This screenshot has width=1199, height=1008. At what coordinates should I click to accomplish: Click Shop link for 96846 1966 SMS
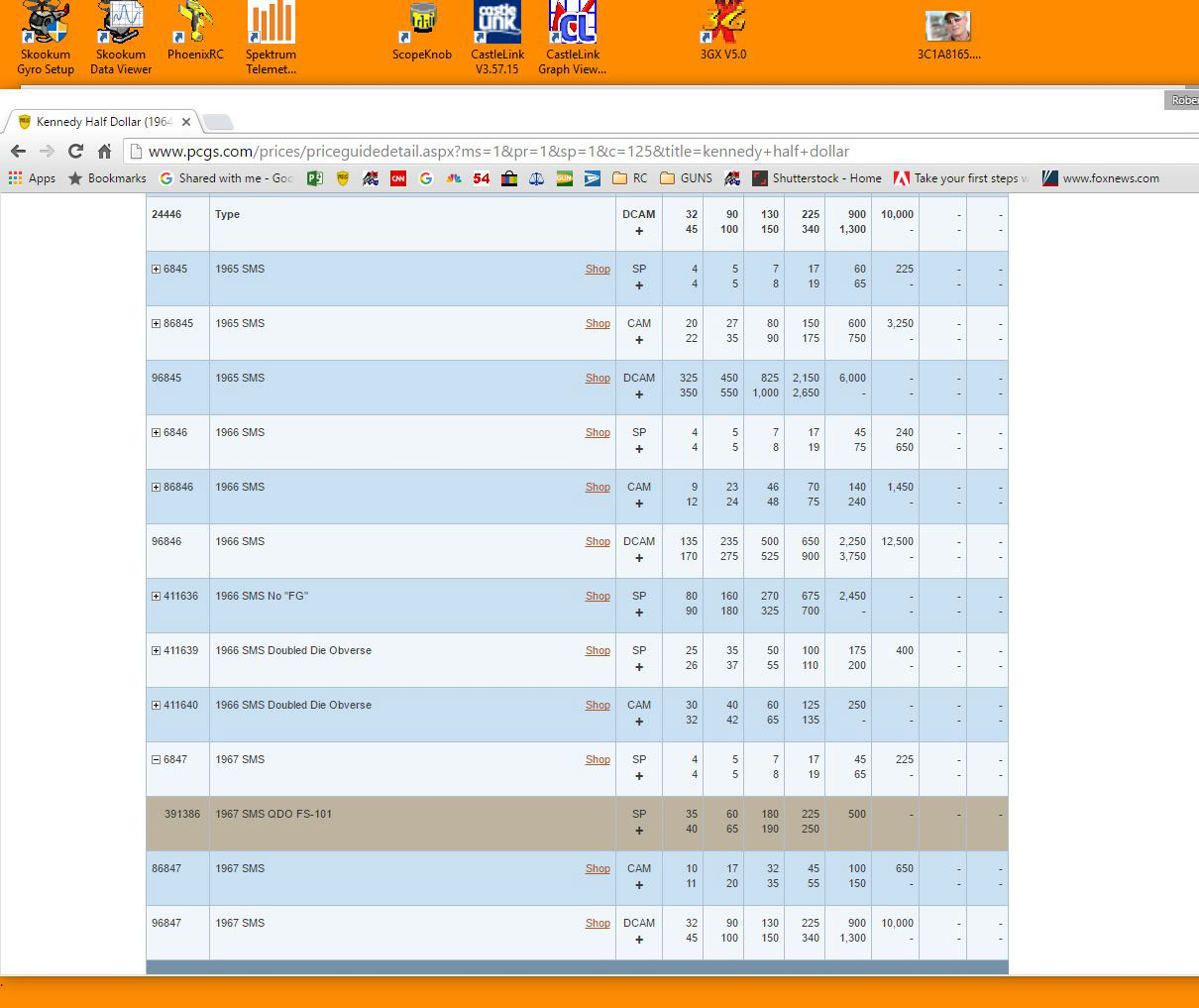tap(598, 542)
